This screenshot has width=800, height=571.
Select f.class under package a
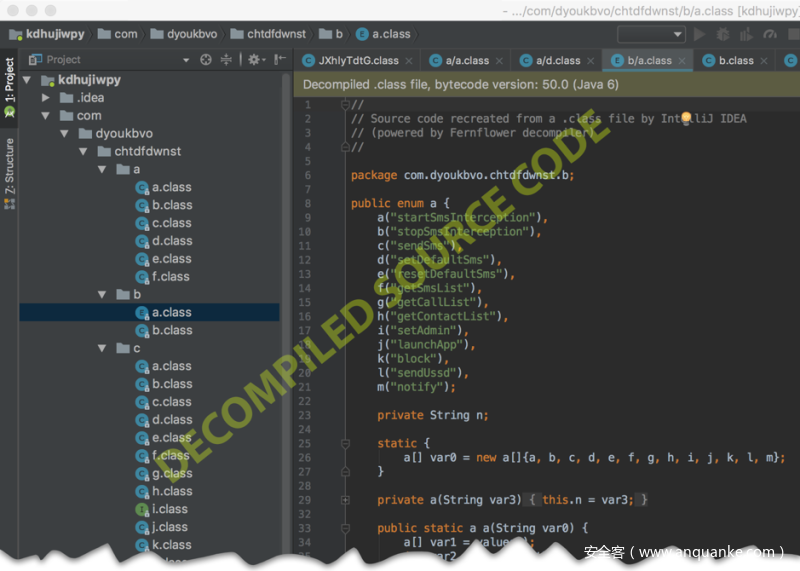click(171, 277)
